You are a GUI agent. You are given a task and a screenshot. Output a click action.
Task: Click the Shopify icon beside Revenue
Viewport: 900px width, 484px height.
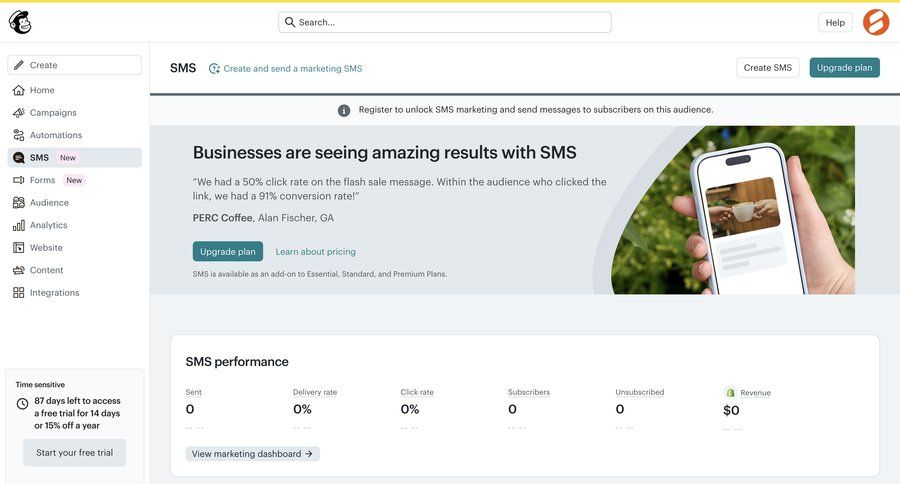click(730, 393)
